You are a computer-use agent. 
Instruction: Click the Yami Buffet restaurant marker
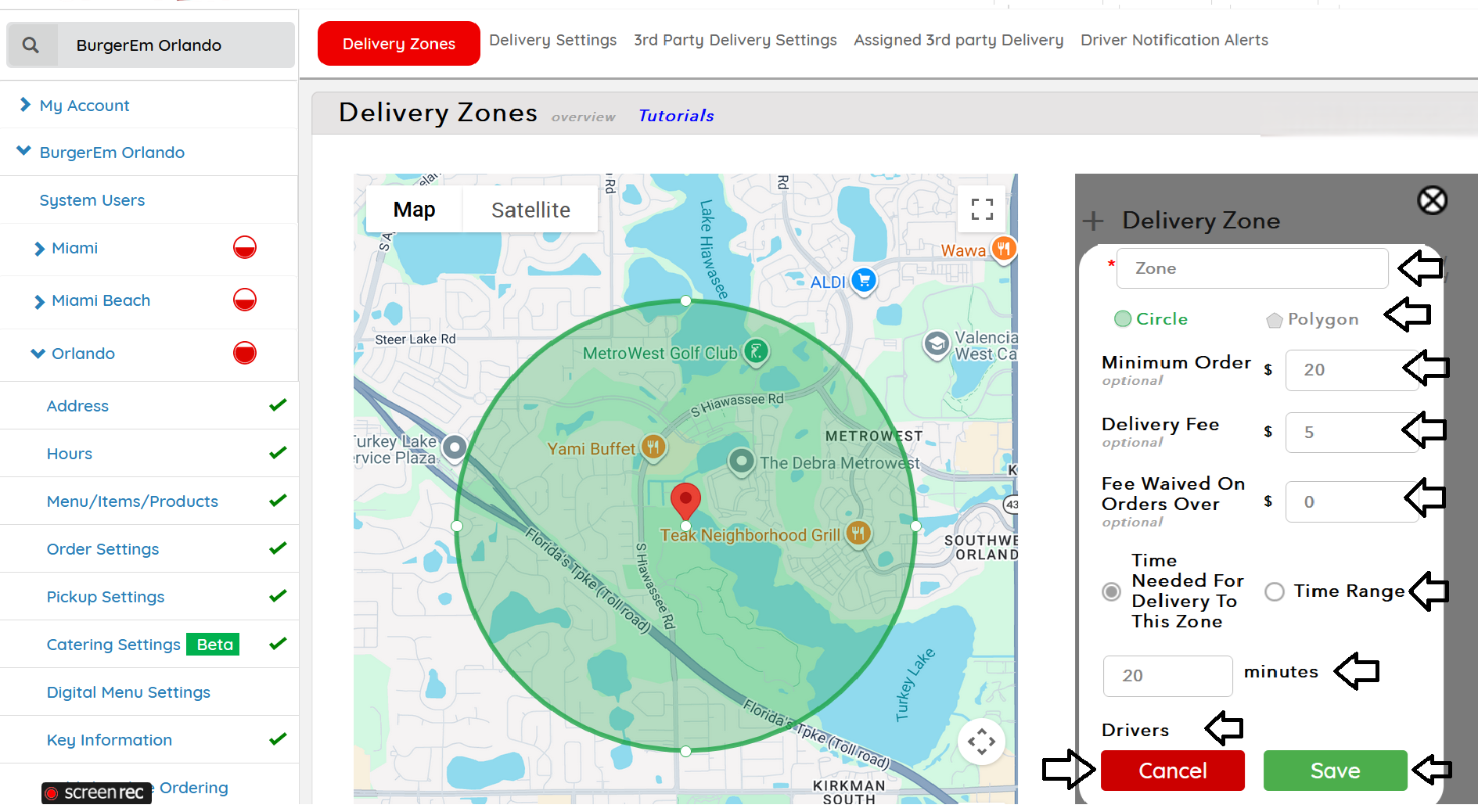tap(653, 447)
